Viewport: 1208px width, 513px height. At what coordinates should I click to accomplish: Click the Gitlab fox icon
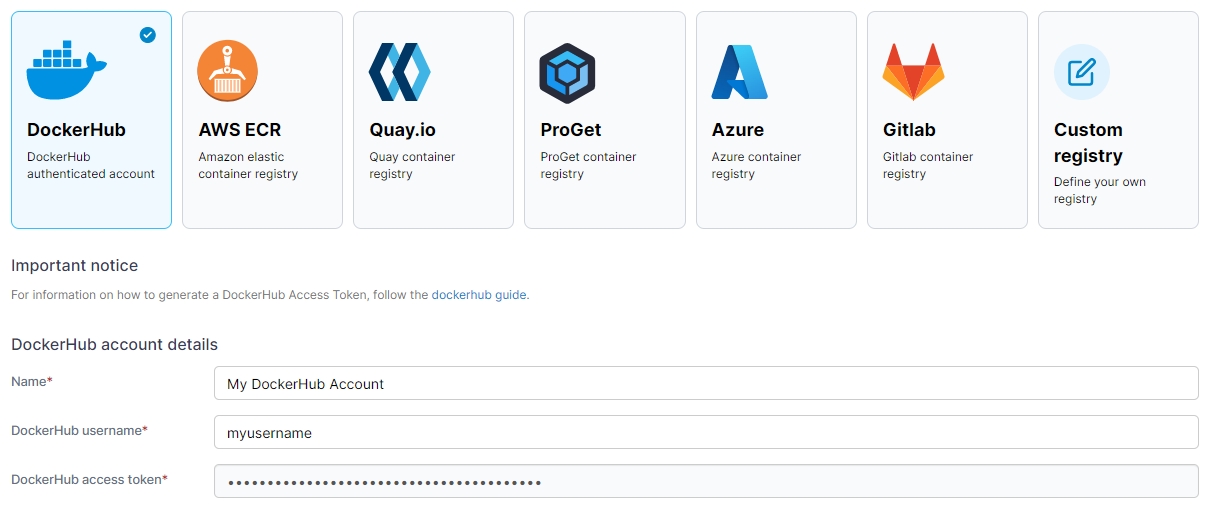912,72
